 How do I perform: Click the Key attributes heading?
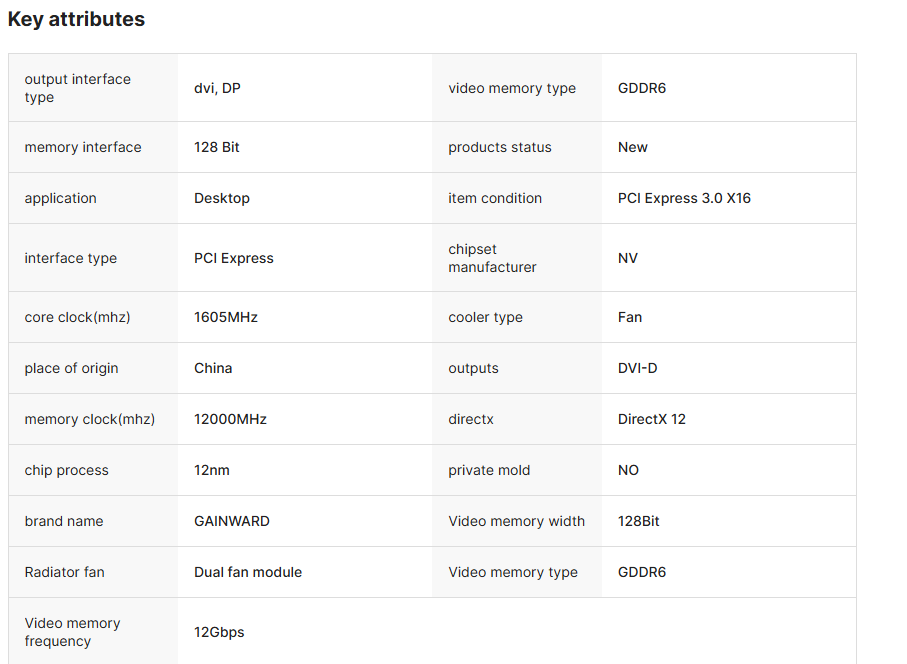pos(76,19)
